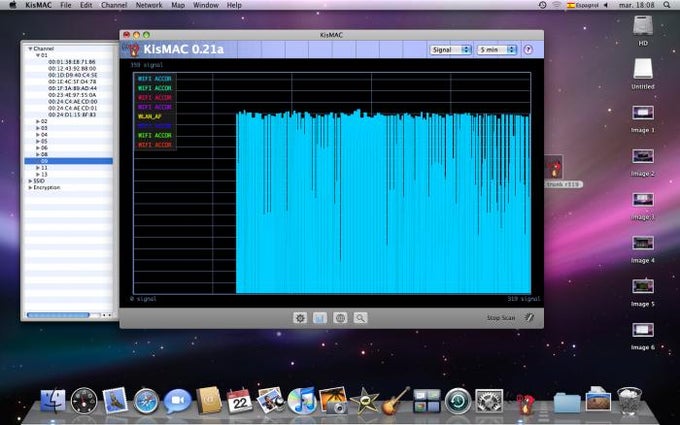Launch Mail from the dock
The width and height of the screenshot is (680, 425).
(115, 400)
